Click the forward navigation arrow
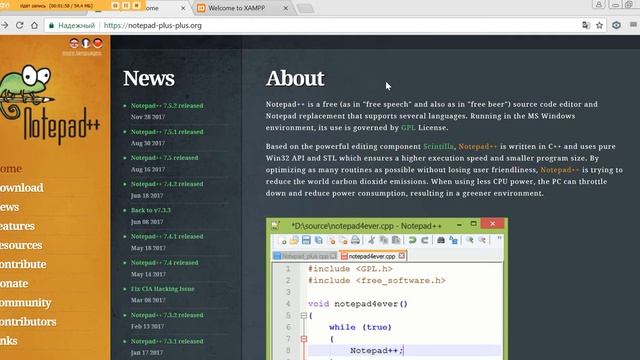This screenshot has height=360, width=640. click(x=4, y=25)
